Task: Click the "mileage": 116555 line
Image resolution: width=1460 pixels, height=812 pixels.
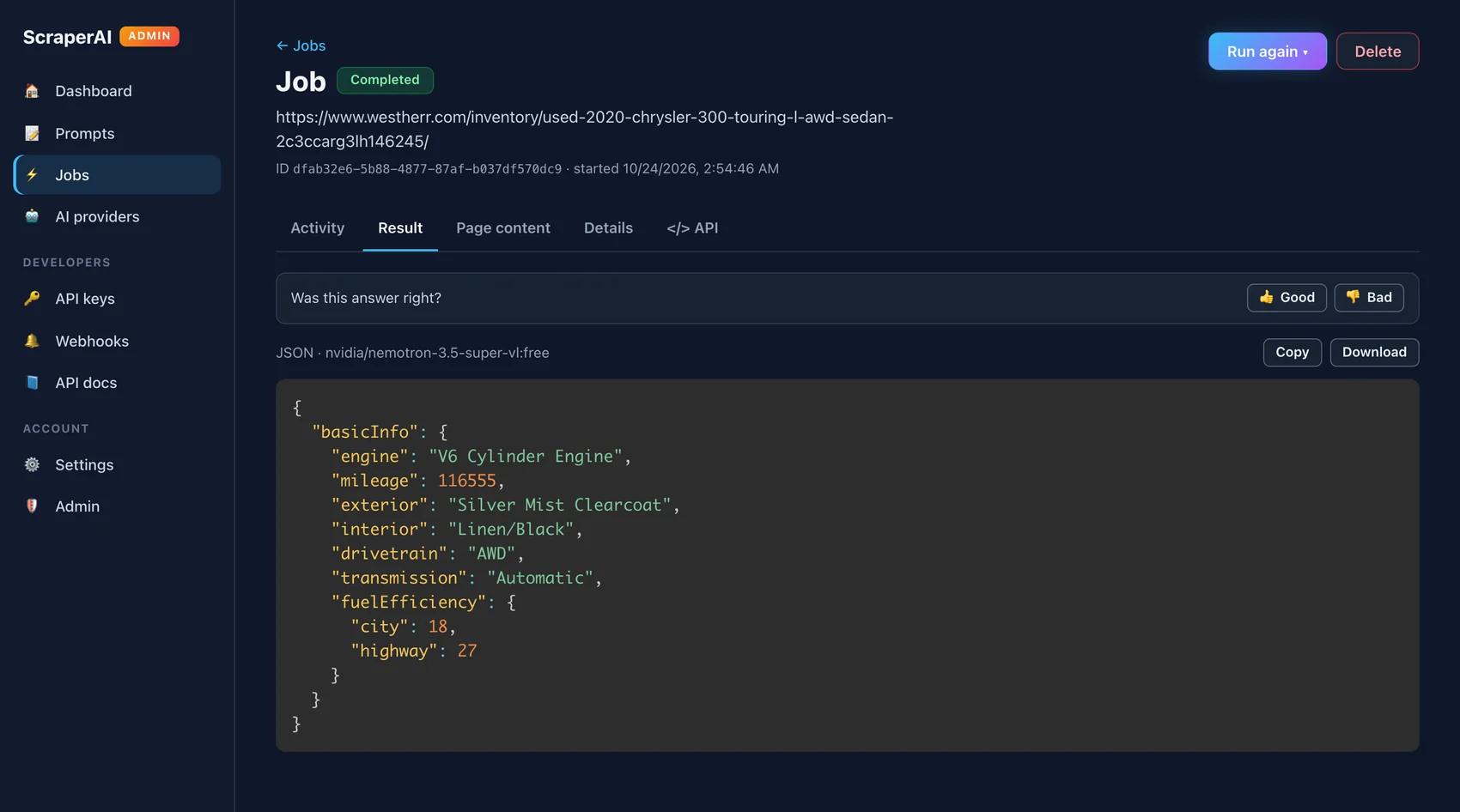Action: (x=418, y=481)
